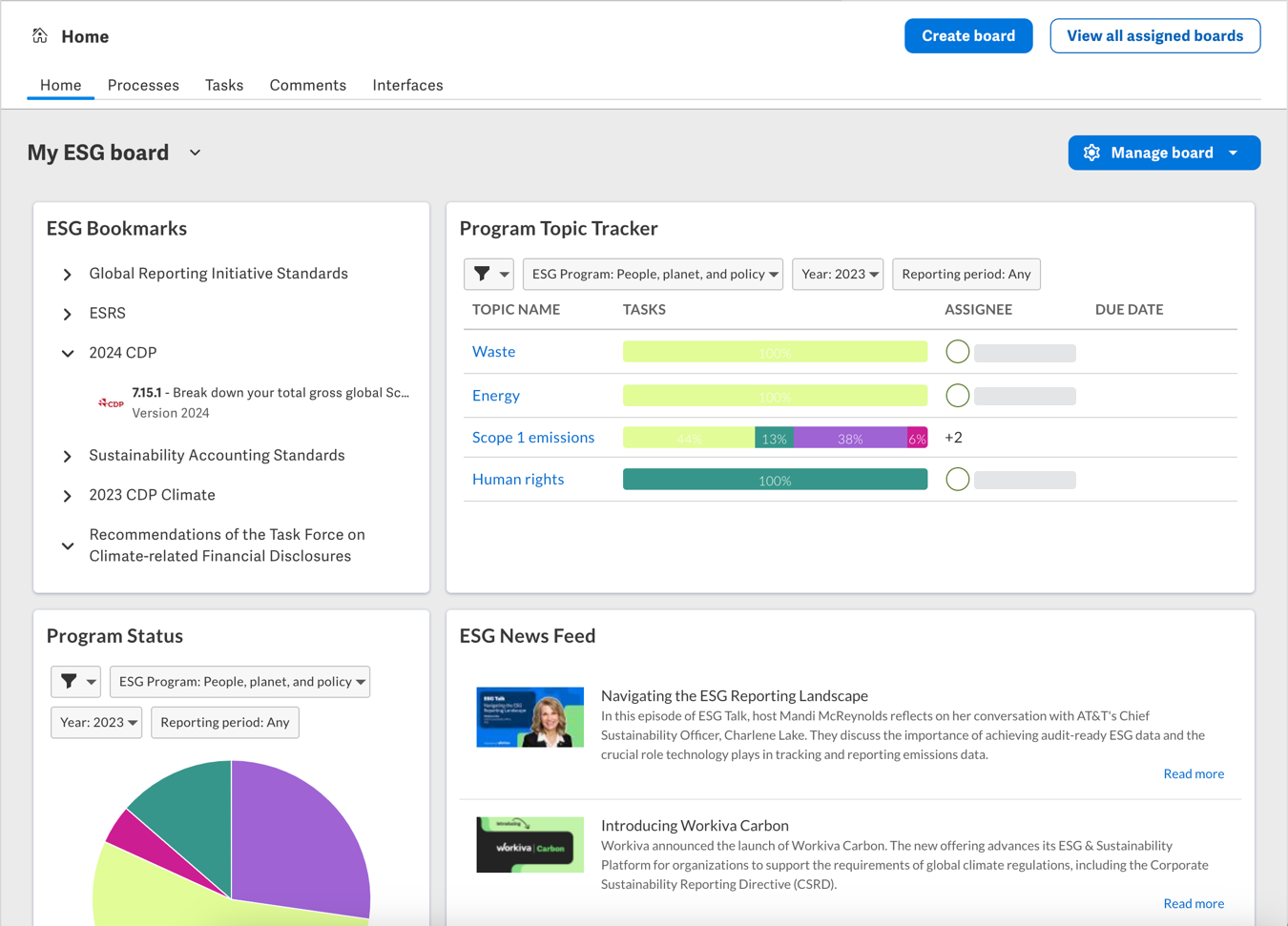Open ESG Program dropdown in Program Status

(x=240, y=681)
